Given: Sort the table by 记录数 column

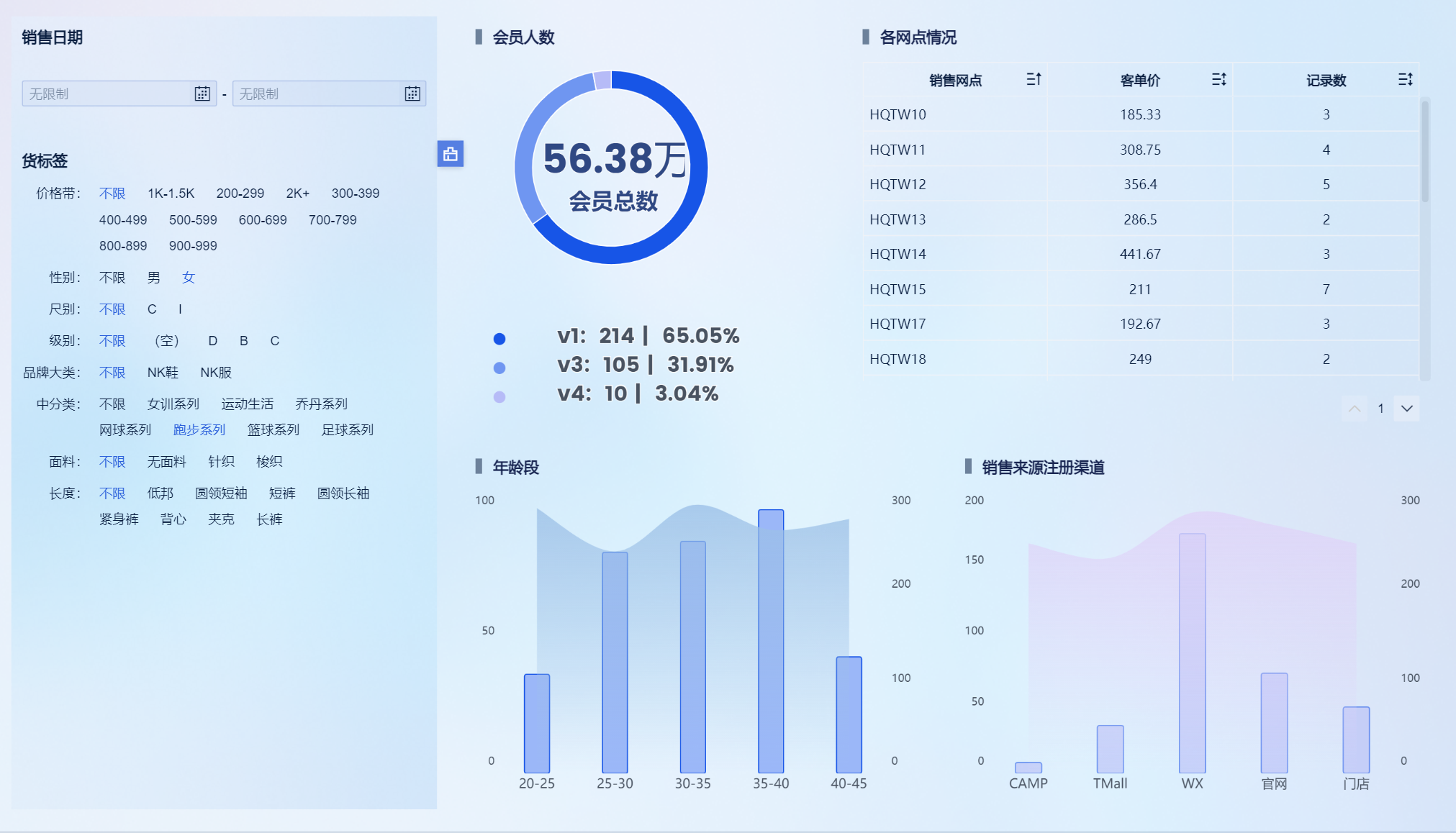Looking at the screenshot, I should click(x=1405, y=79).
